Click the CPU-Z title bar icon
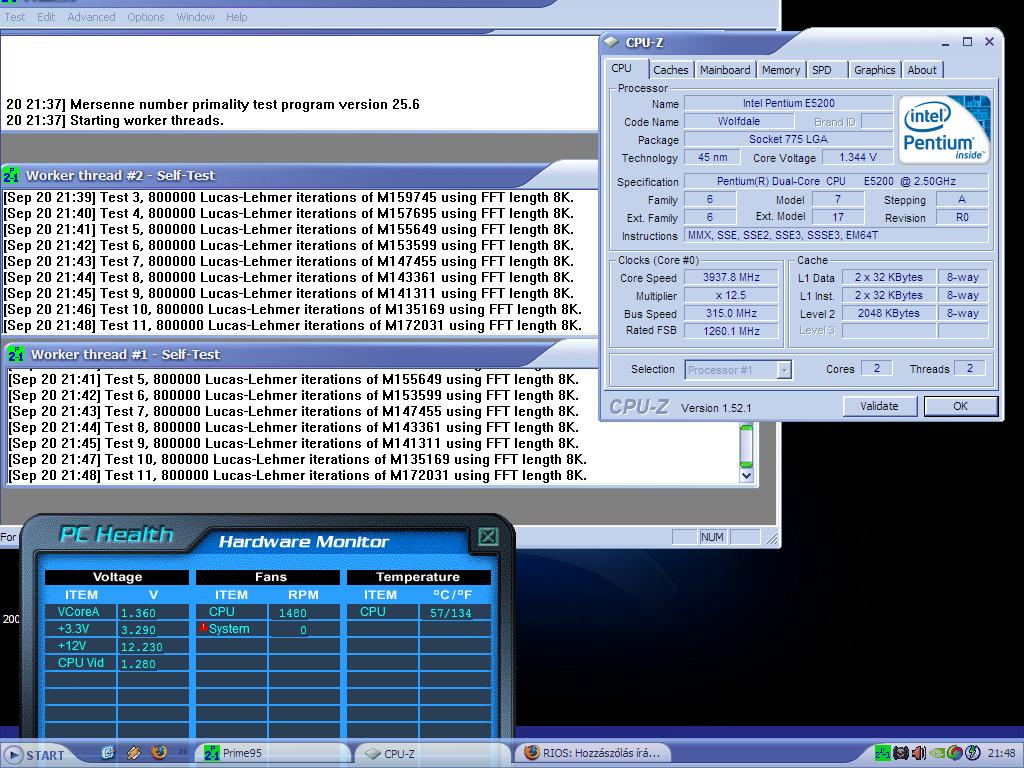The width and height of the screenshot is (1024, 768). pos(611,42)
